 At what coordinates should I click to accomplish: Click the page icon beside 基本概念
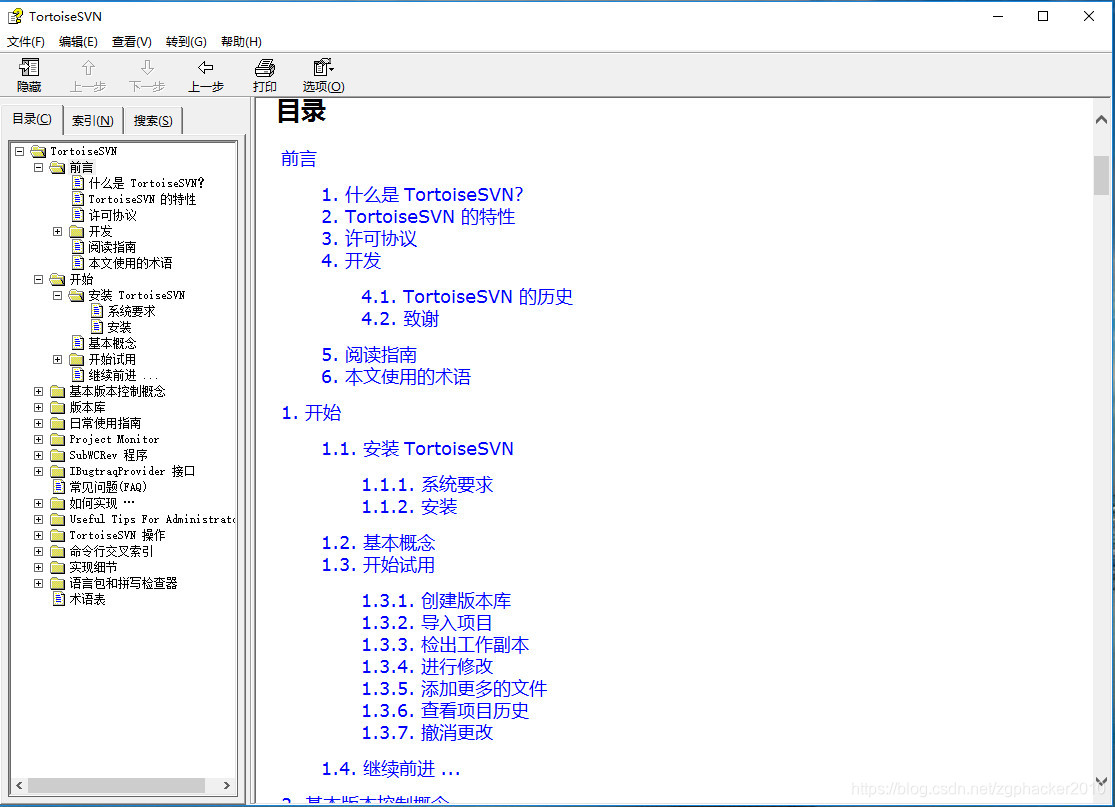pyautogui.click(x=78, y=343)
